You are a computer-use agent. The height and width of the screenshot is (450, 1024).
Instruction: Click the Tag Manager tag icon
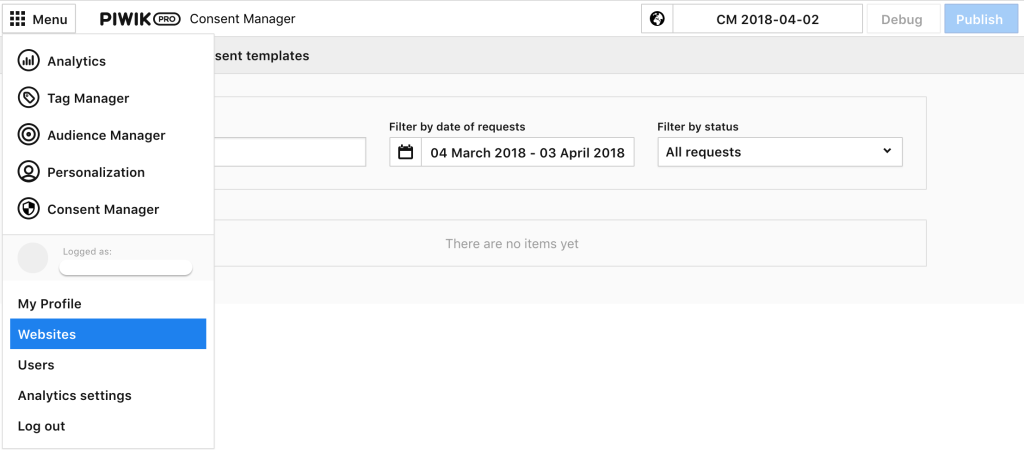pos(29,99)
